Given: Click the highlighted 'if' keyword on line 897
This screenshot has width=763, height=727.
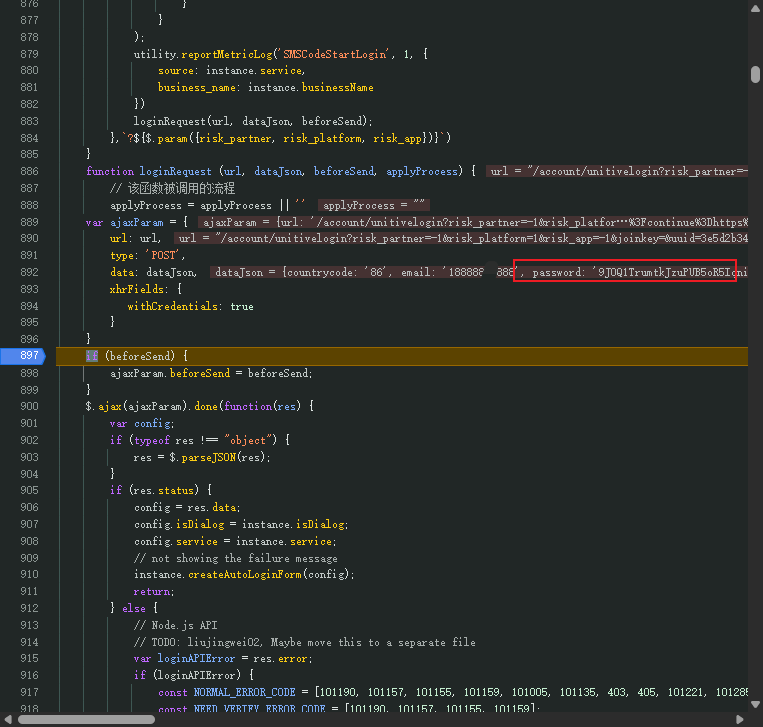Looking at the screenshot, I should coord(91,356).
